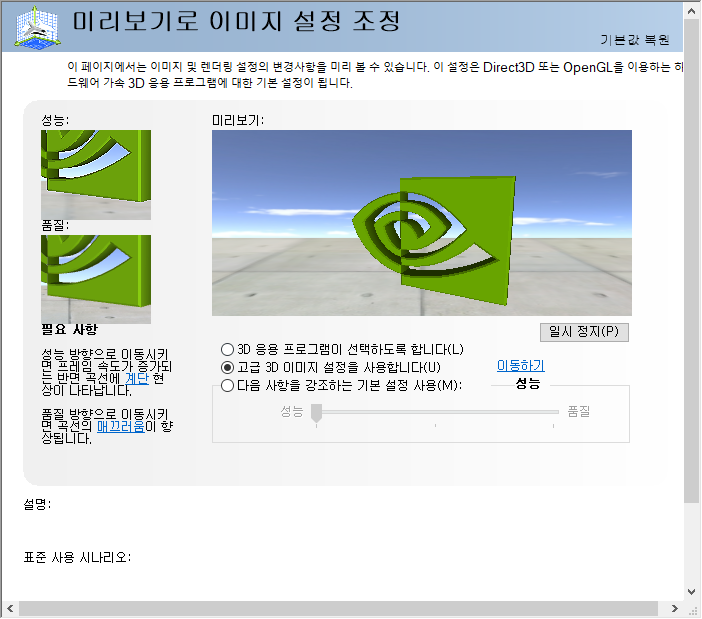702x619 pixels.
Task: Click the 성능 label at slider's left end
Action: 292,411
